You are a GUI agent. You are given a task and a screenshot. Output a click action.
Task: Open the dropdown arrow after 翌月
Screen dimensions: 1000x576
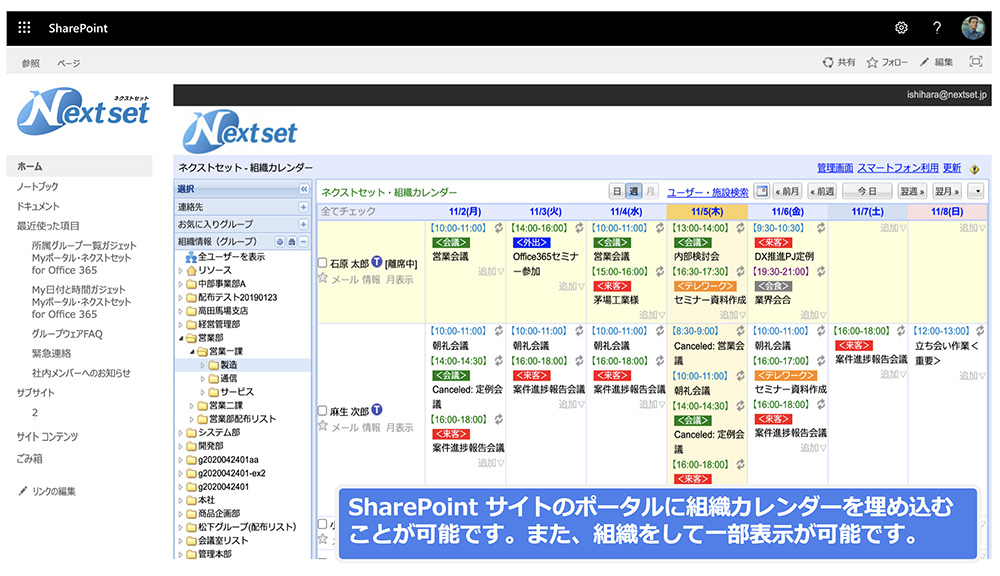(976, 191)
